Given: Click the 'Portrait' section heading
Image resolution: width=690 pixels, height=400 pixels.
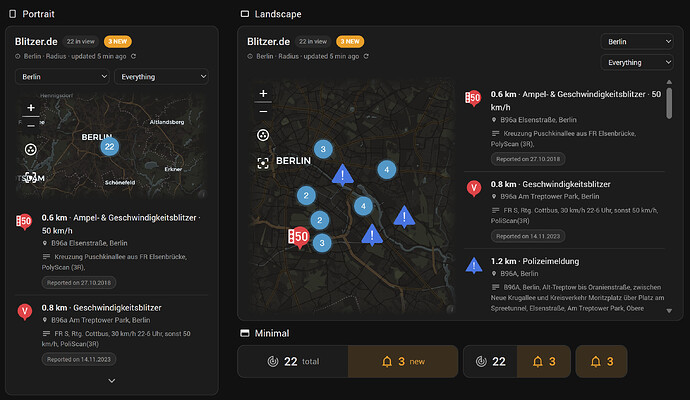Looking at the screenshot, I should pos(38,14).
